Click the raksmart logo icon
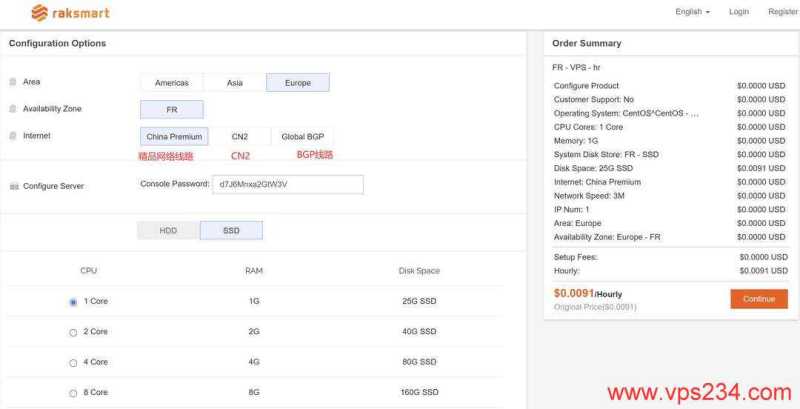The width and height of the screenshot is (800, 409). point(40,13)
